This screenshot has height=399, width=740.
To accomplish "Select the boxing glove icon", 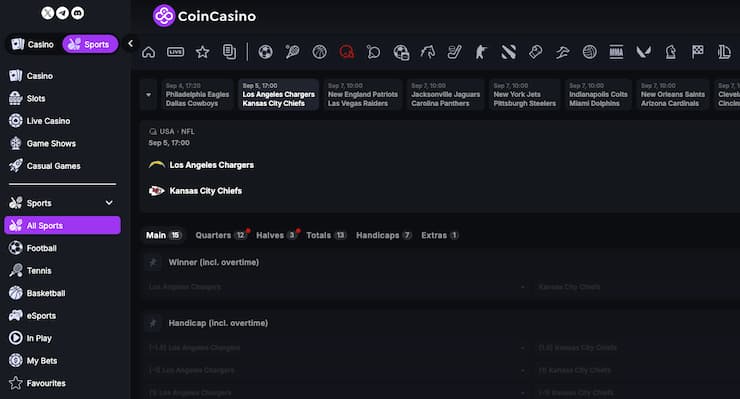I will click(535, 52).
